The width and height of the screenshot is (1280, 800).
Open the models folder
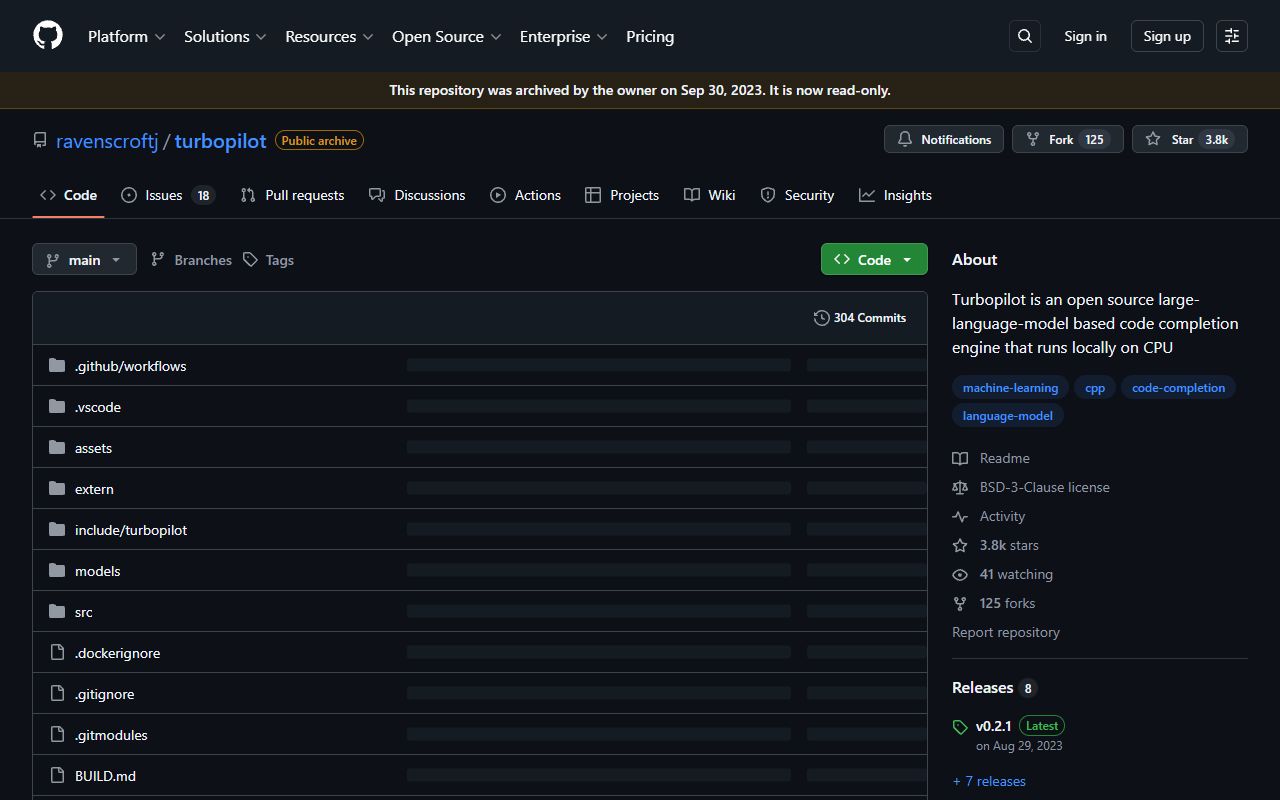[x=97, y=570]
